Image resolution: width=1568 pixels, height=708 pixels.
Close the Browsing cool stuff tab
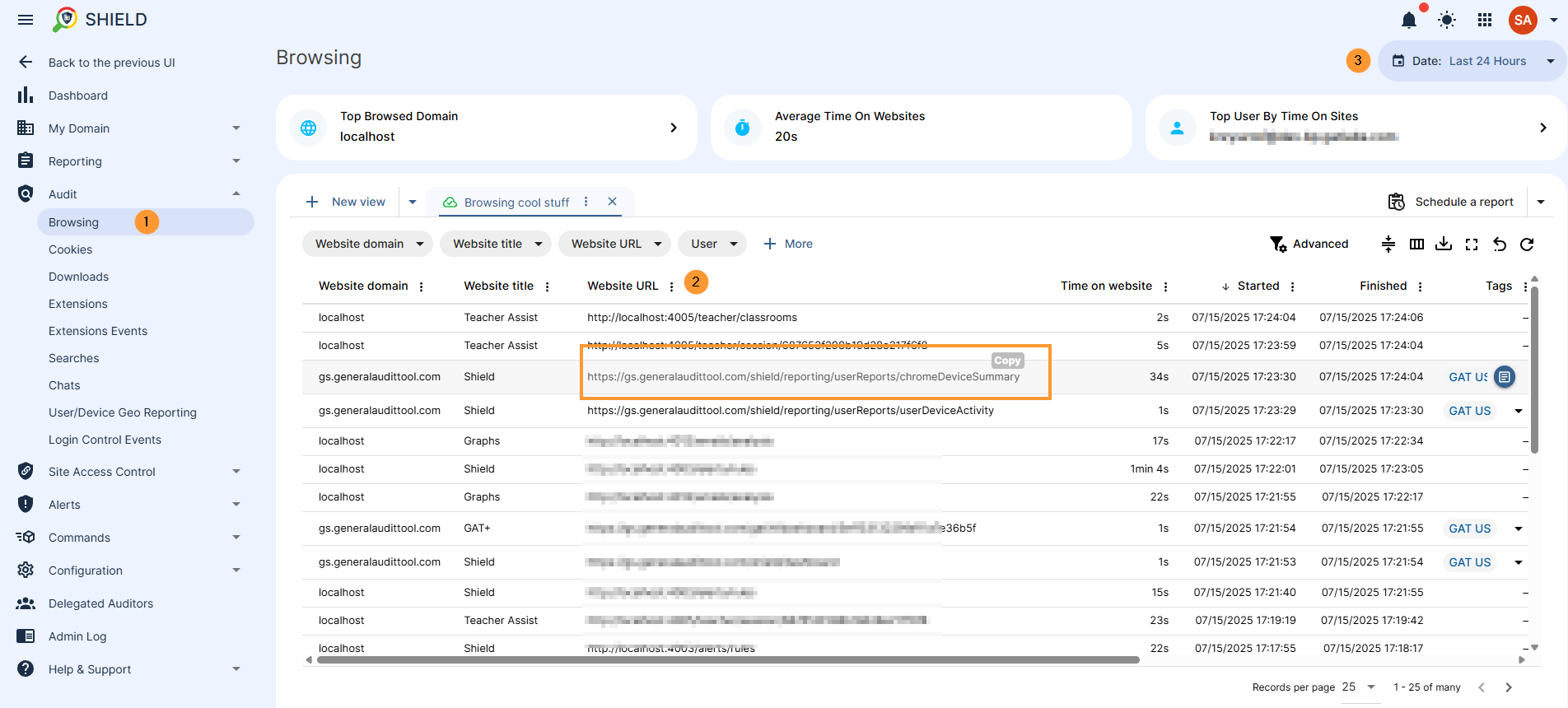coord(612,202)
